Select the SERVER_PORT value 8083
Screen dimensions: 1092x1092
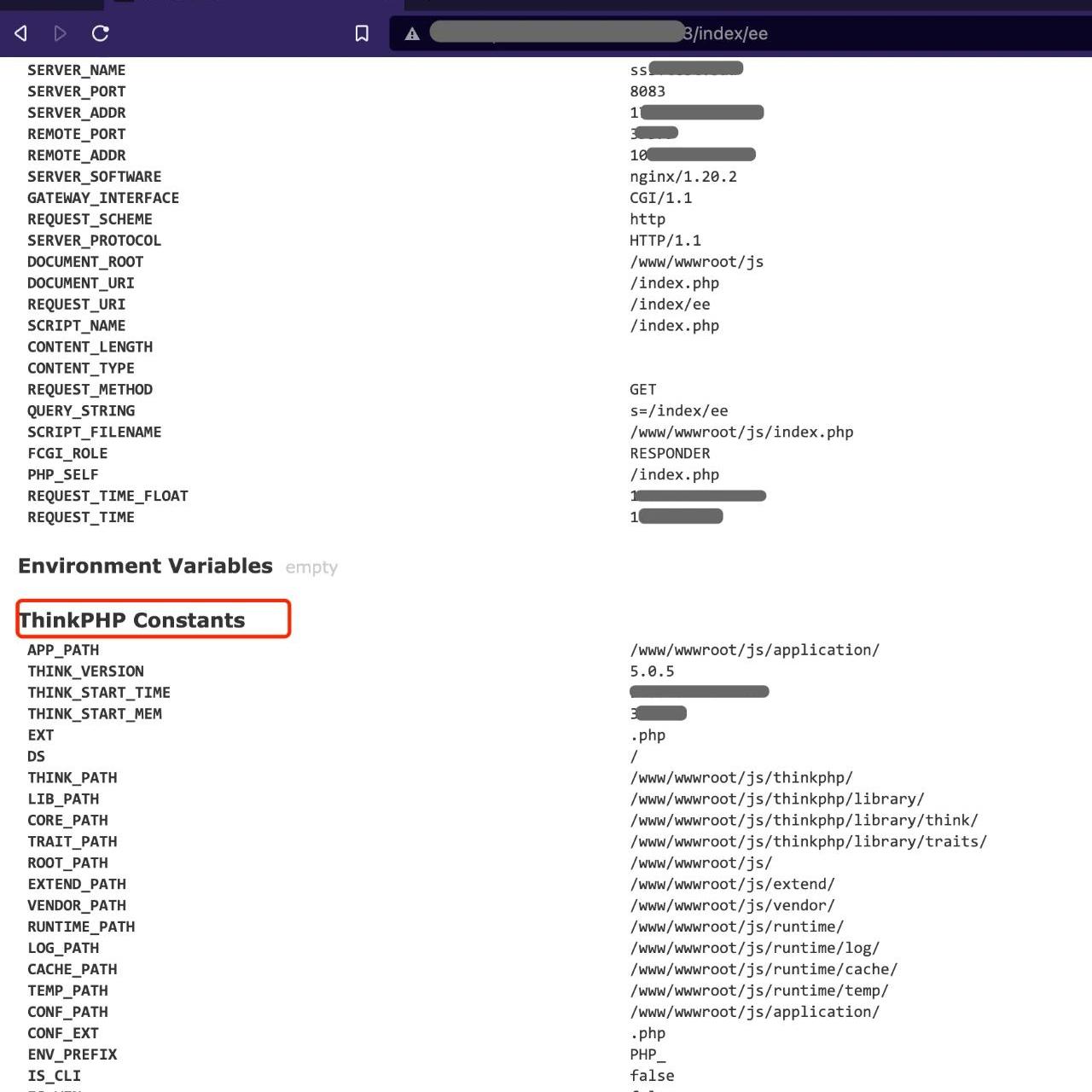click(x=648, y=91)
